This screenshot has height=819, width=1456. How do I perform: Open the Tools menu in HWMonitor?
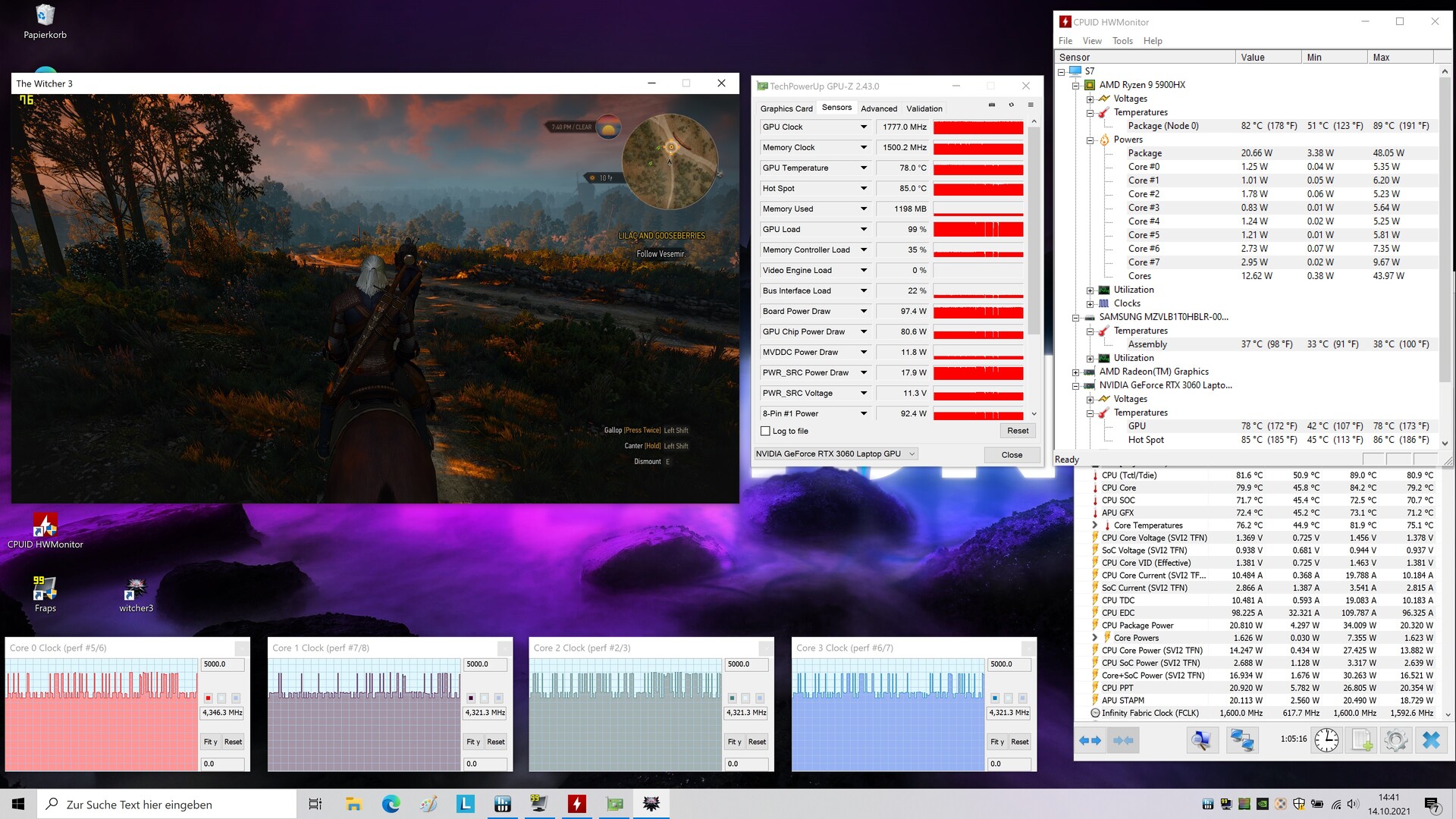click(1122, 41)
